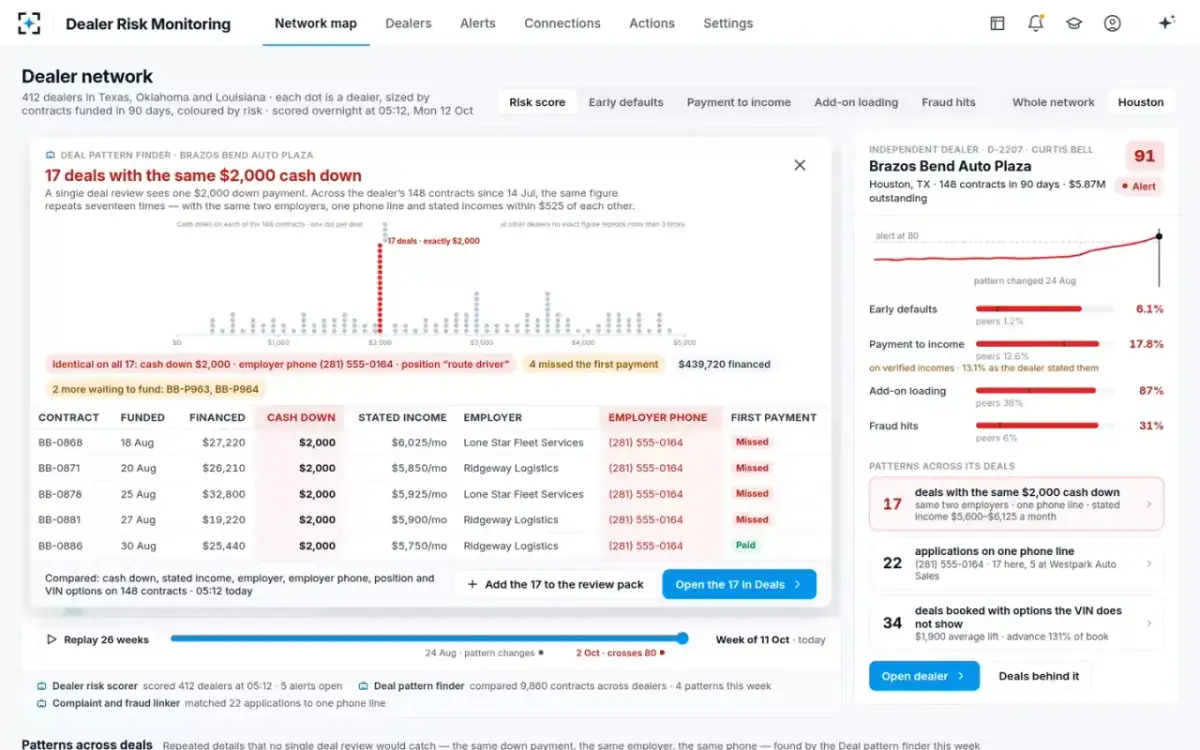
Task: Open the layout panel icon in header
Action: 997,23
